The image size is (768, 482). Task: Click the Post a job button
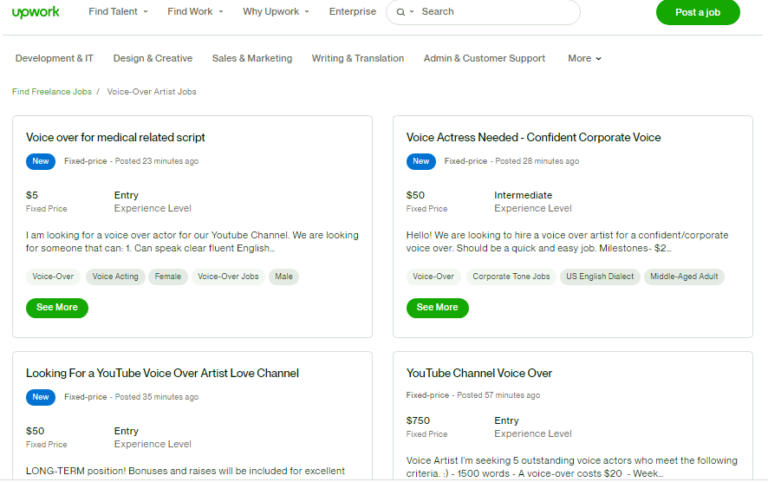697,12
